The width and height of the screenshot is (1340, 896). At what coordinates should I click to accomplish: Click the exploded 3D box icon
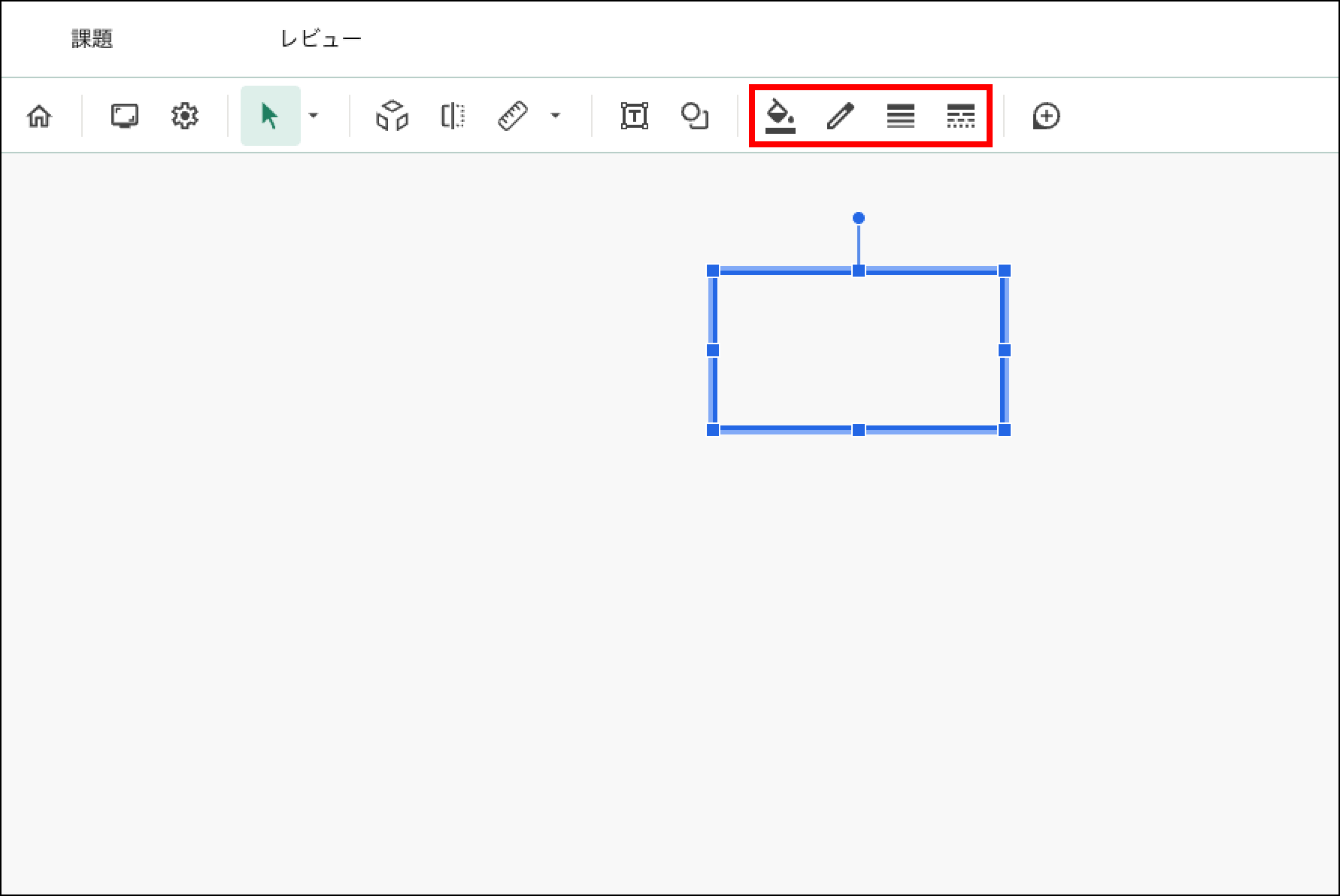(392, 117)
